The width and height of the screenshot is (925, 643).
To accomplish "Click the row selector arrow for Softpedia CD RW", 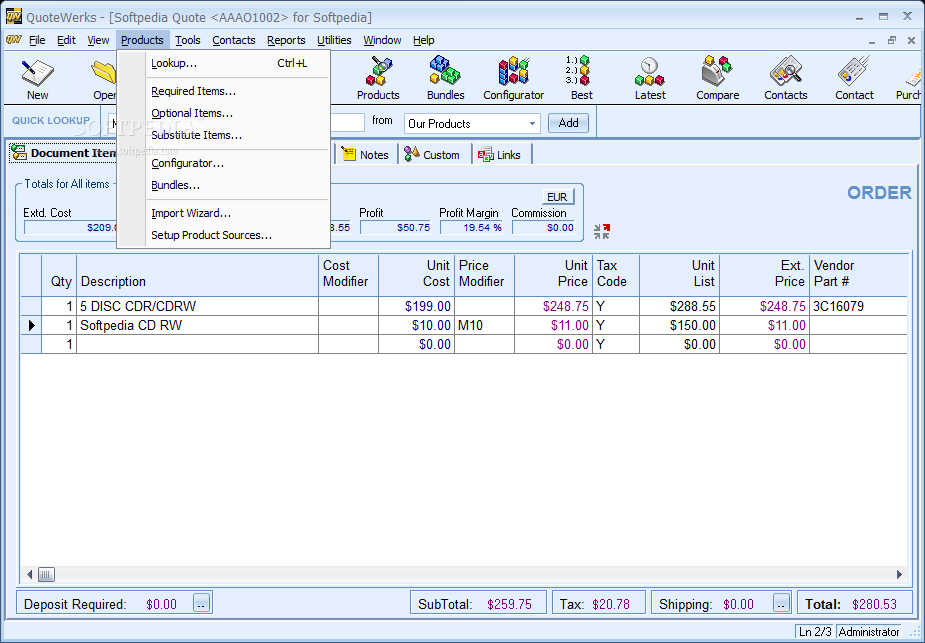I will click(31, 325).
